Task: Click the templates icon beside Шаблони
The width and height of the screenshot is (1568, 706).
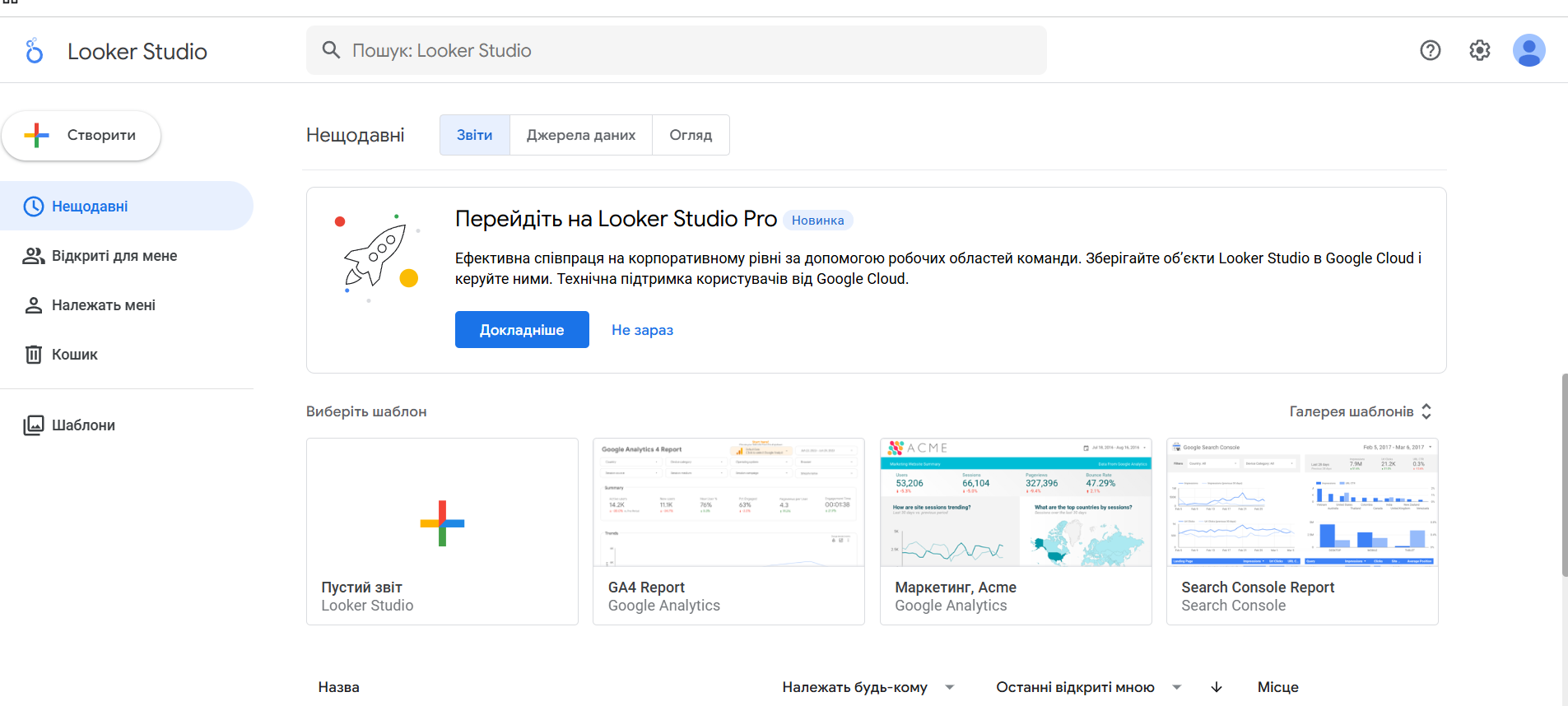Action: tap(33, 425)
